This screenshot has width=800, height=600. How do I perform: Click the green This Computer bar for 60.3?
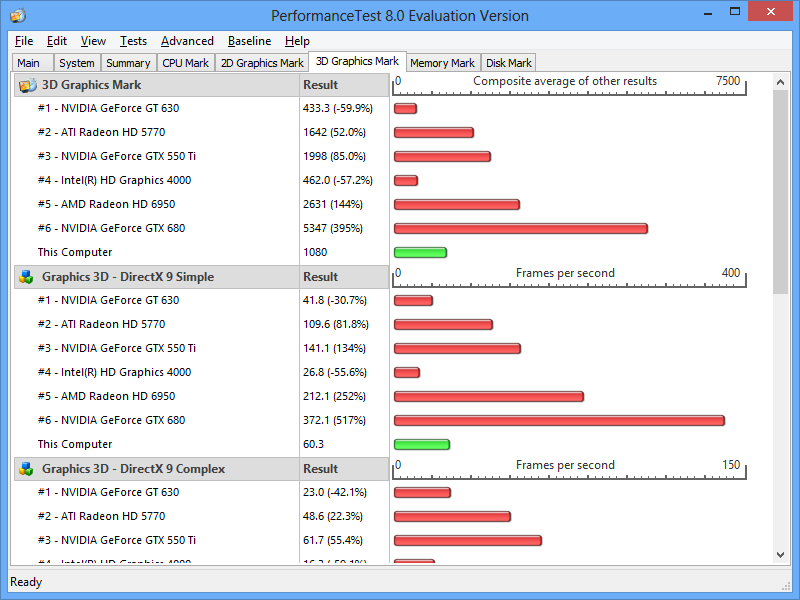coord(422,444)
